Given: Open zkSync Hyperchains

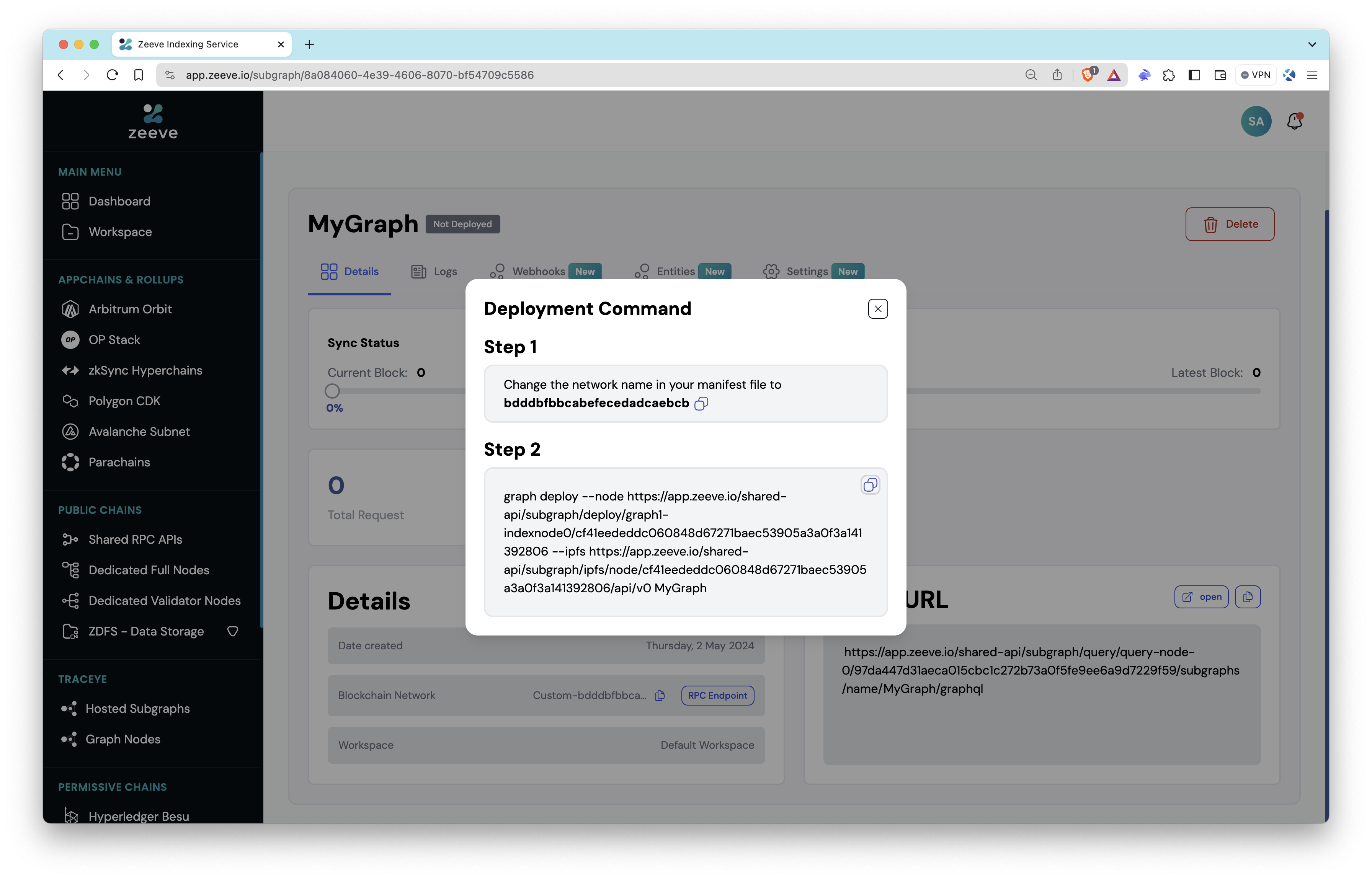Looking at the screenshot, I should 145,371.
